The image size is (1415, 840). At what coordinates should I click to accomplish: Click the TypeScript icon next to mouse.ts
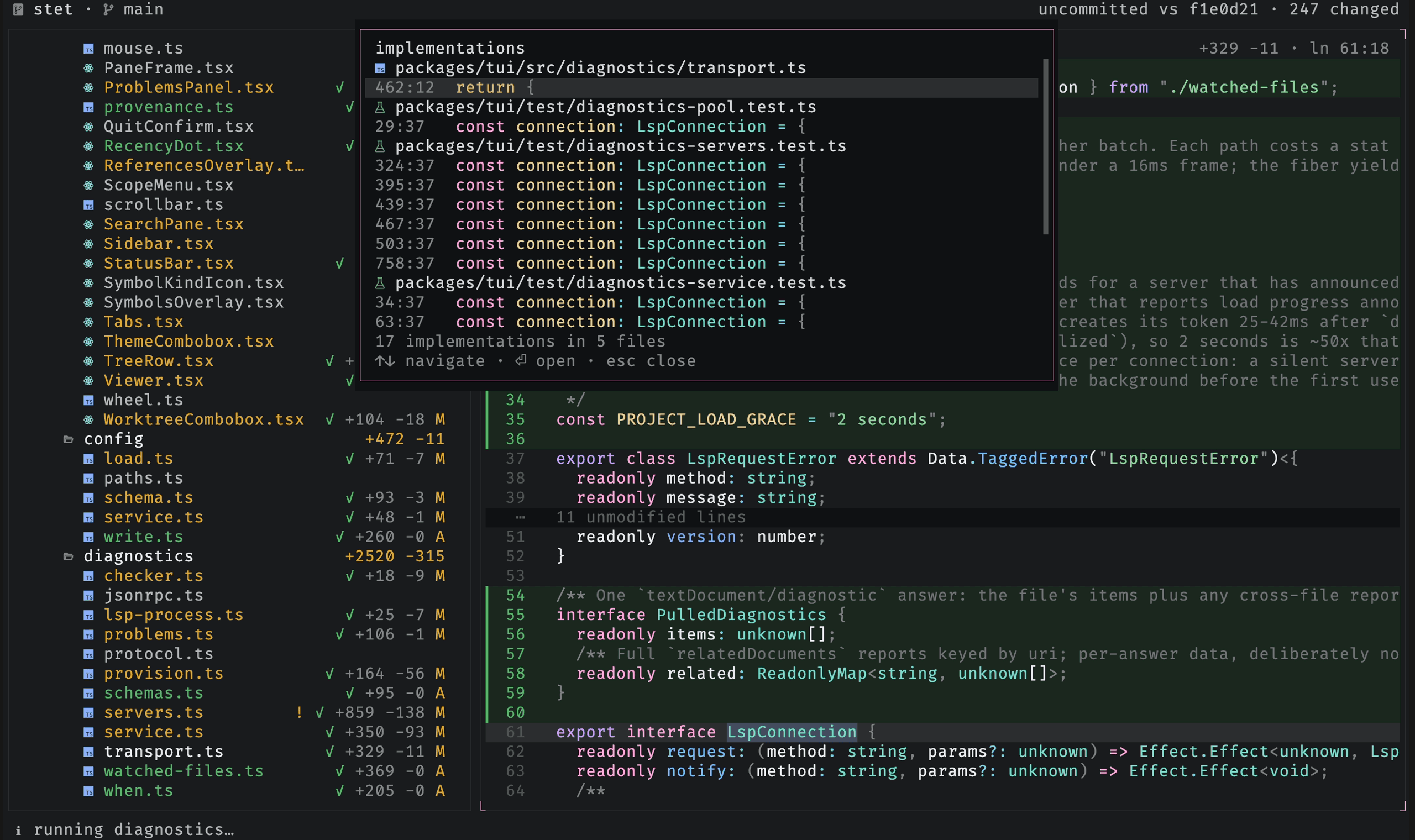click(x=89, y=49)
